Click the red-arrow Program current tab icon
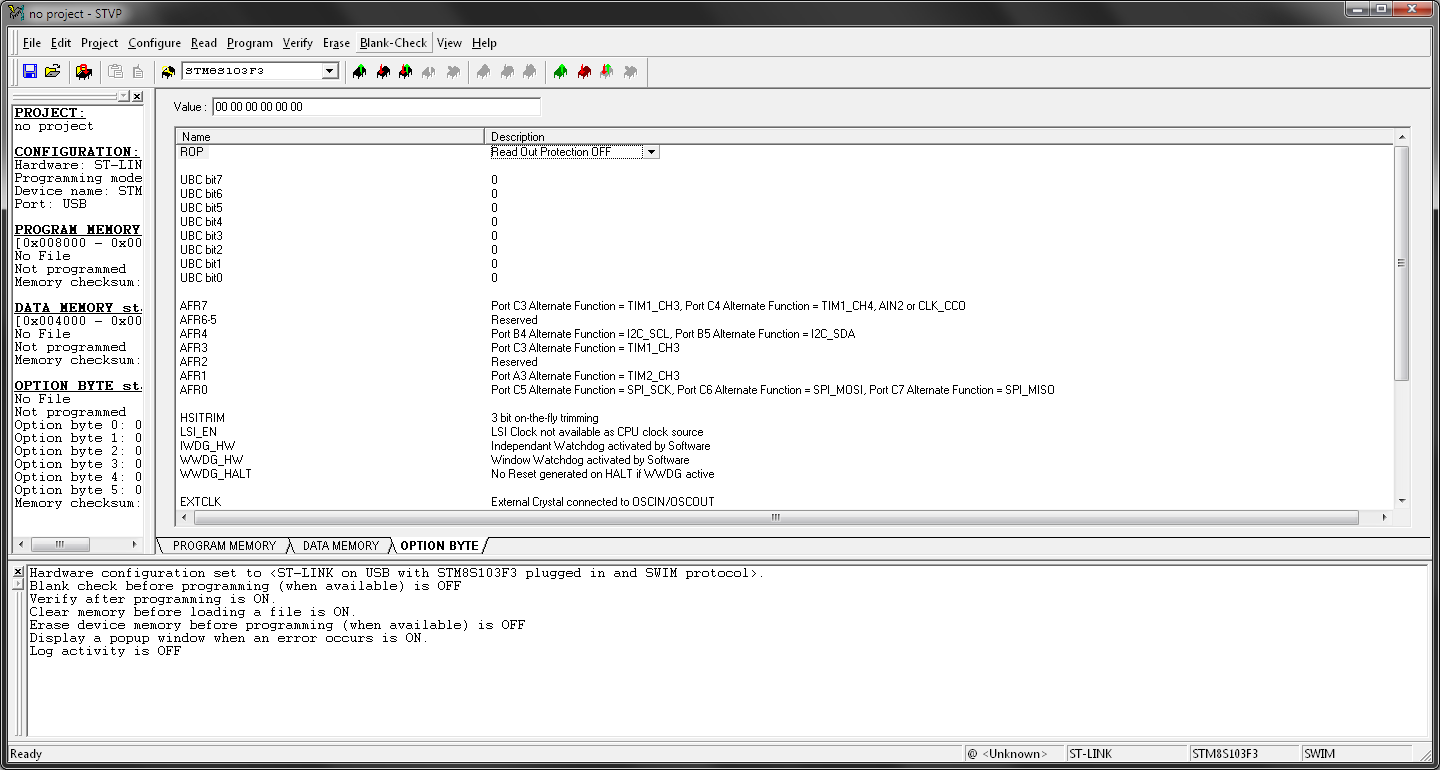1440x770 pixels. click(x=382, y=71)
